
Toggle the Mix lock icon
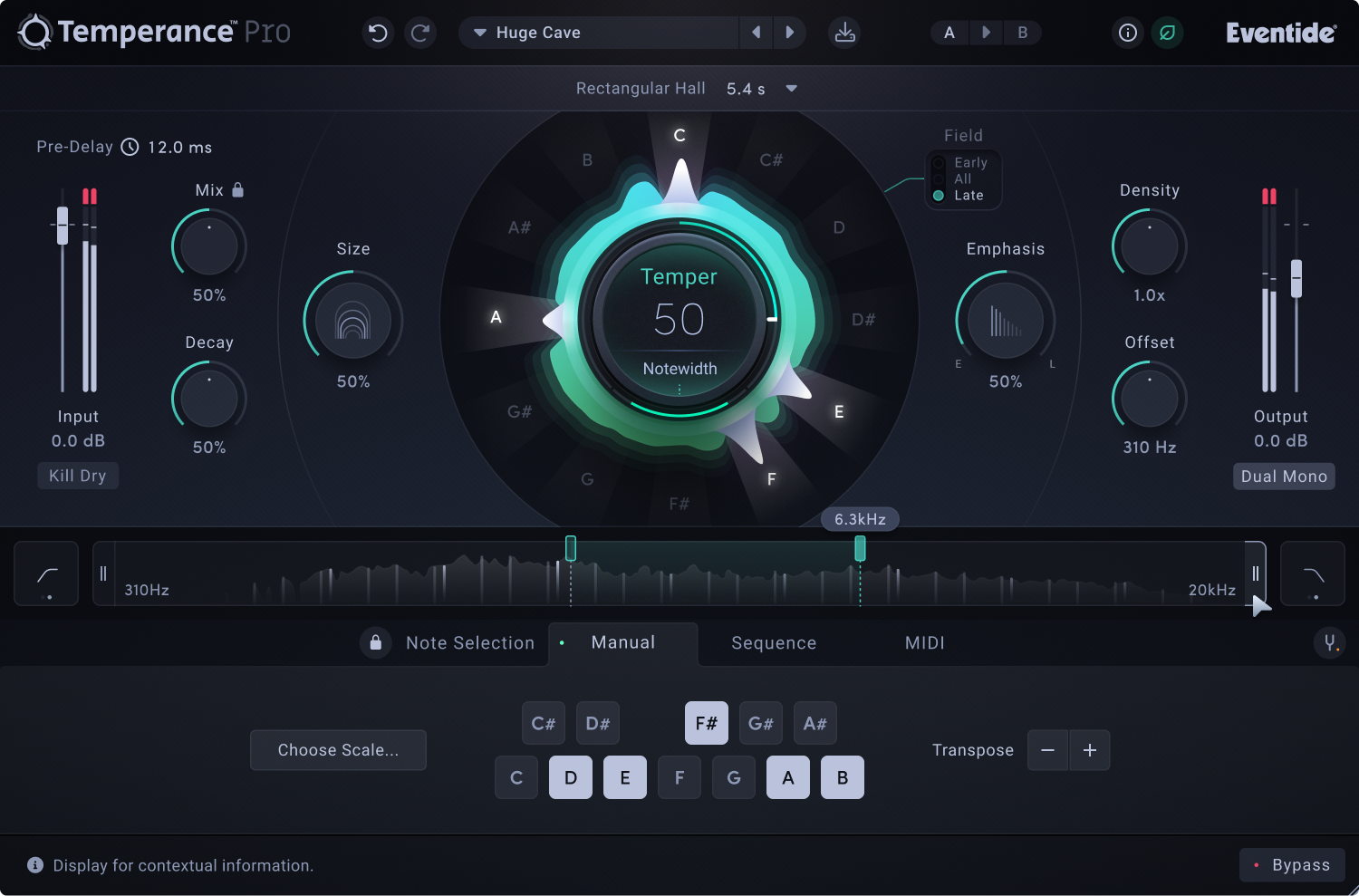238,190
